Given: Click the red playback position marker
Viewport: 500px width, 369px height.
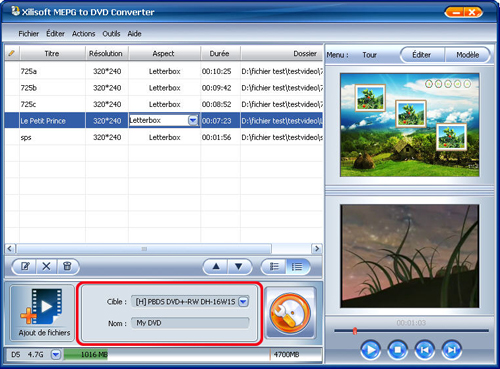Looking at the screenshot, I should point(355,331).
